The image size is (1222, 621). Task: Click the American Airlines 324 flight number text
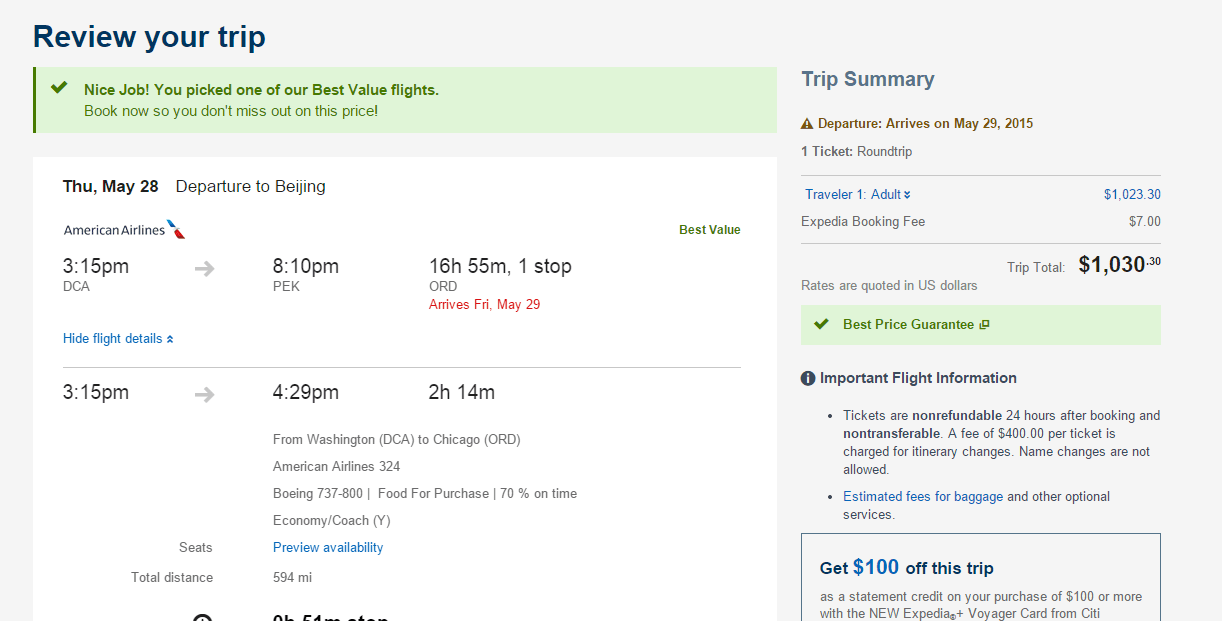click(337, 466)
